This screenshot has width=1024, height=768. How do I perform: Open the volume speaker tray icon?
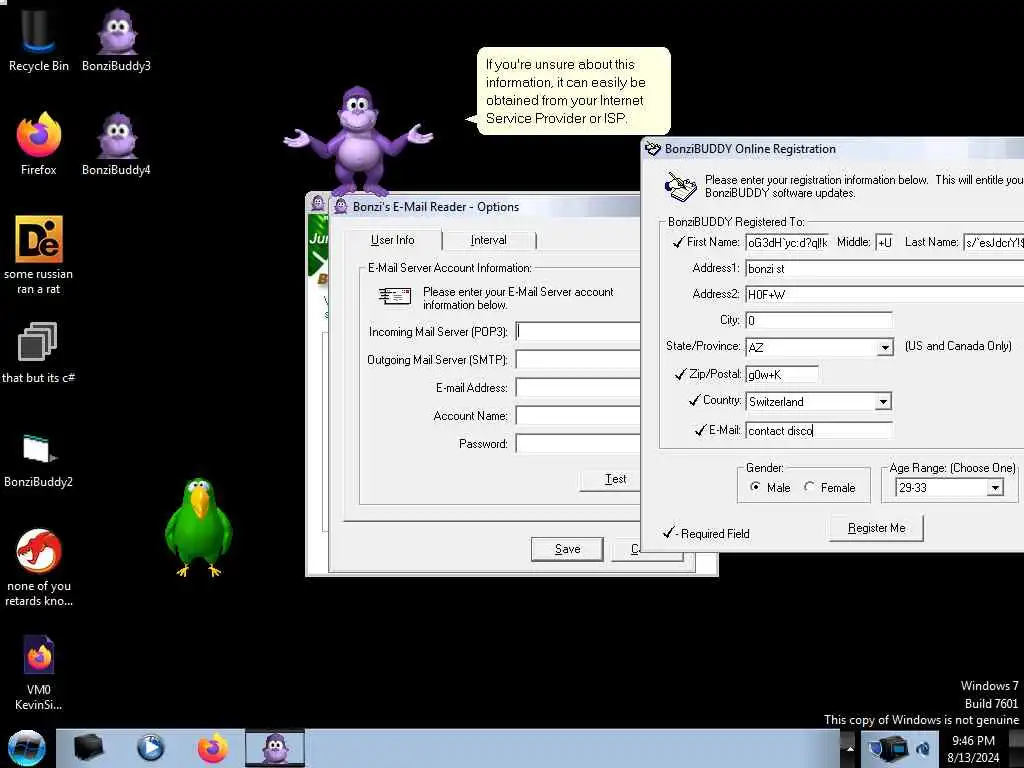(923, 748)
